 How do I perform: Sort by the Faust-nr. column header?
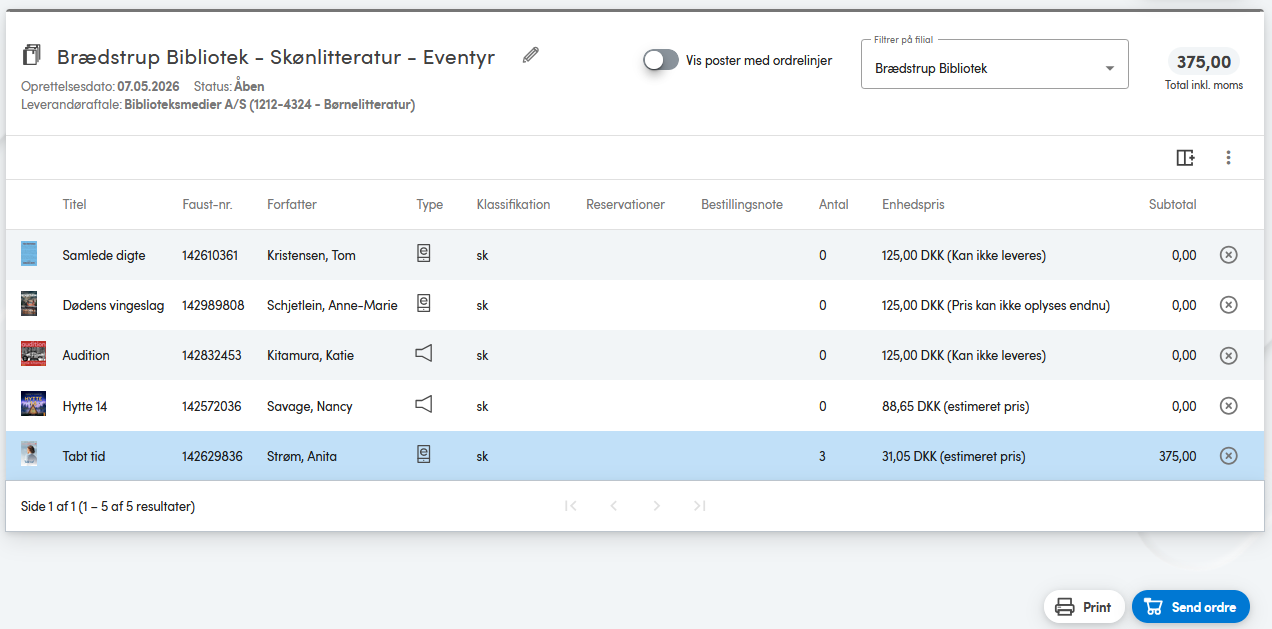point(207,204)
